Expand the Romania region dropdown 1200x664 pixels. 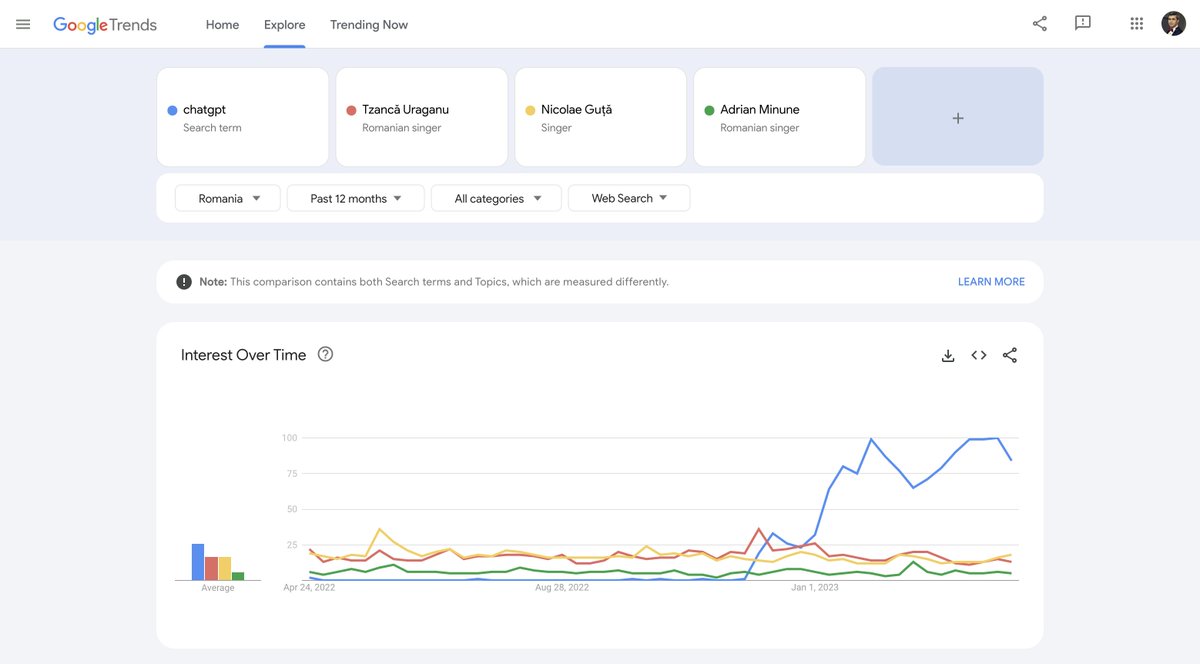click(228, 198)
